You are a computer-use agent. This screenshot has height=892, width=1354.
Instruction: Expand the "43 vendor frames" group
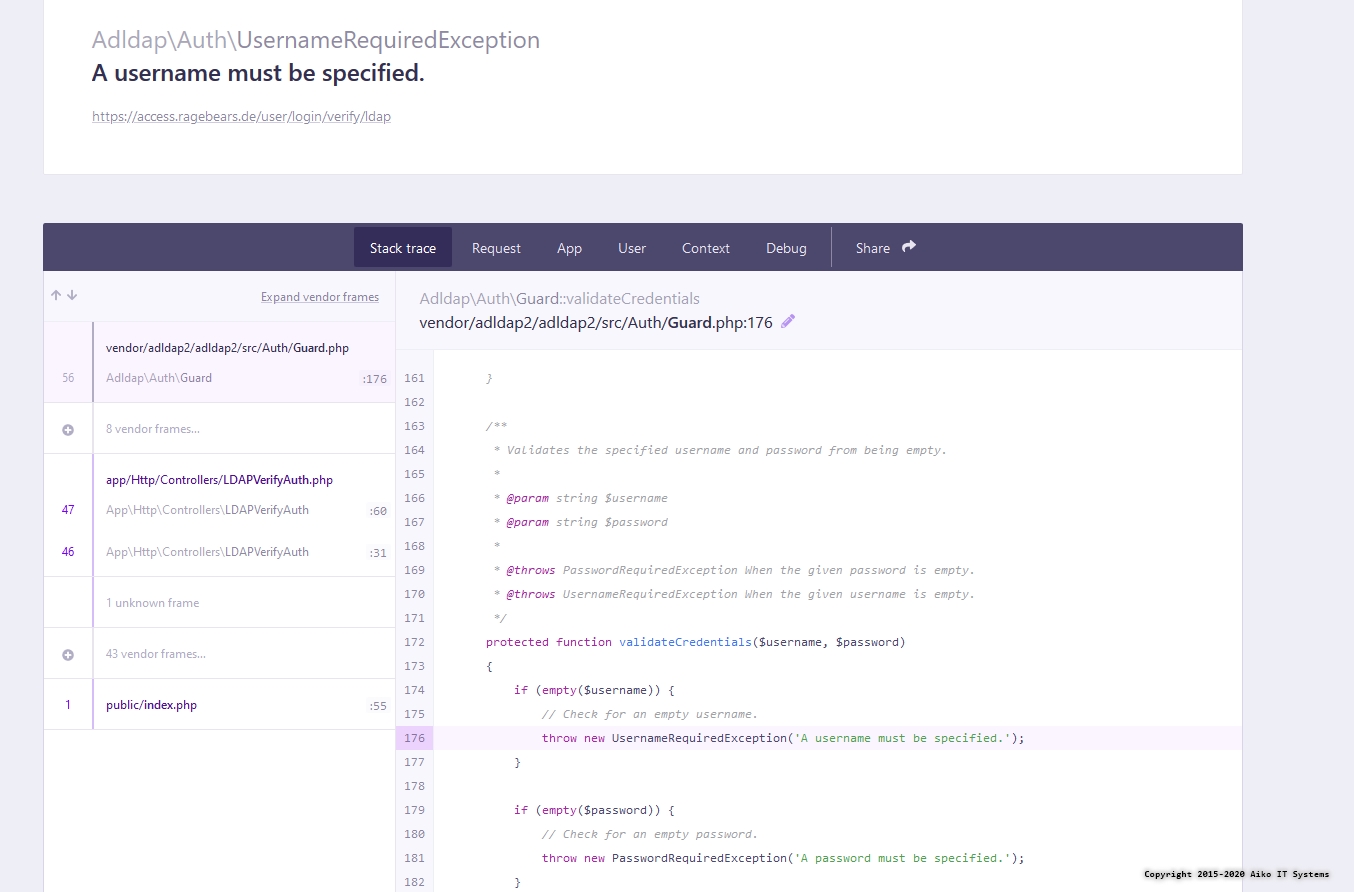(155, 652)
